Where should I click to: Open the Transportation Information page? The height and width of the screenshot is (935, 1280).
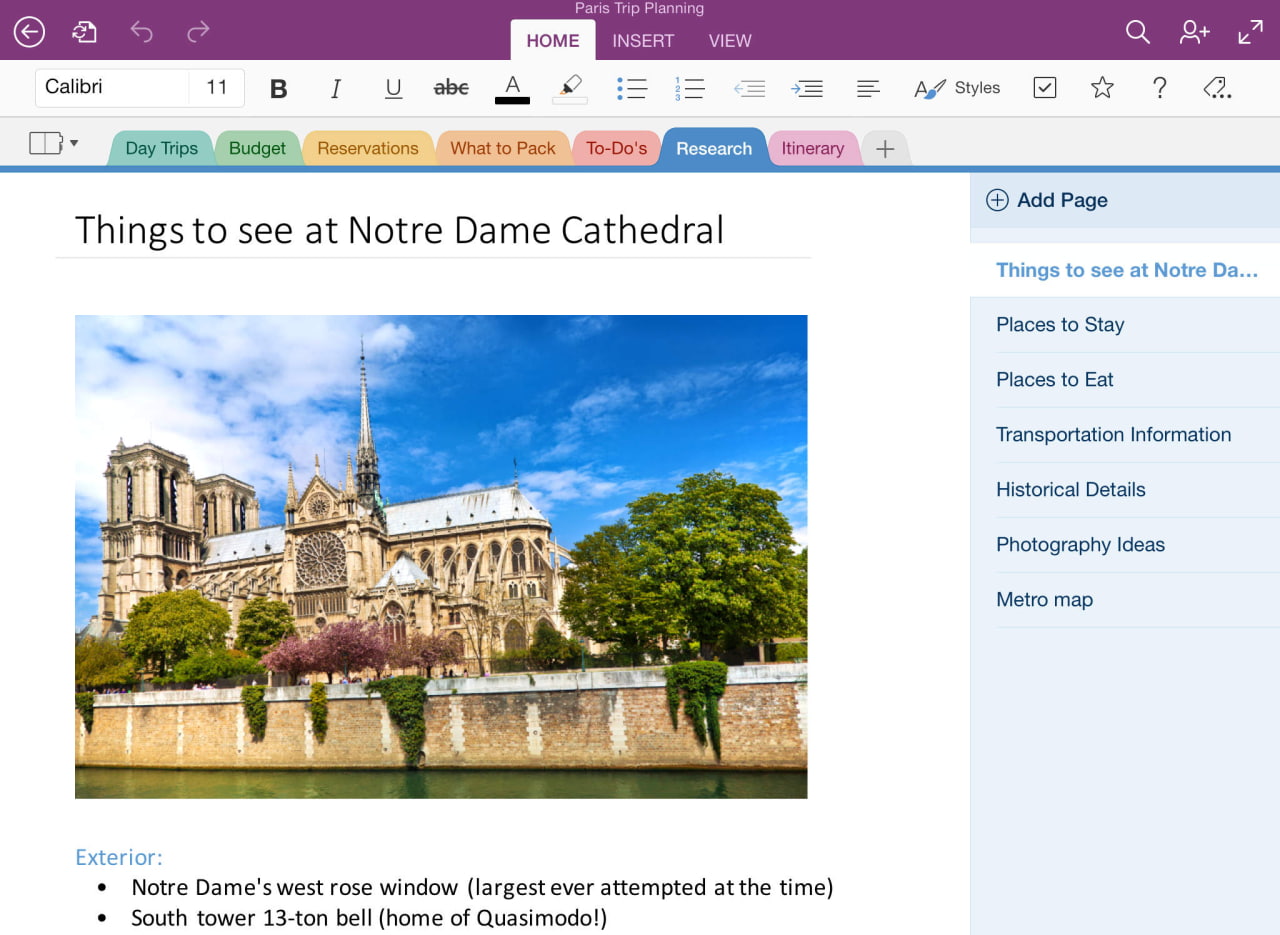tap(1113, 434)
